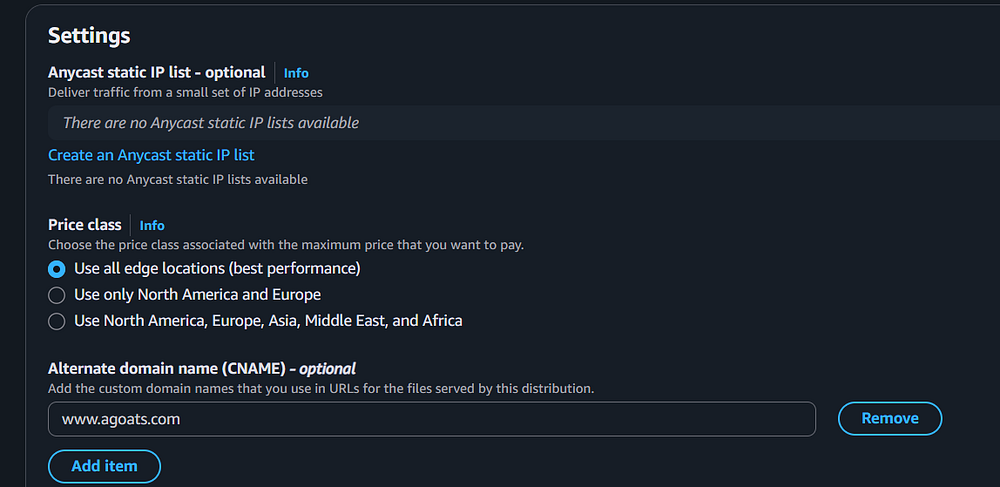Click the Create an Anycast static IP list link

151,155
